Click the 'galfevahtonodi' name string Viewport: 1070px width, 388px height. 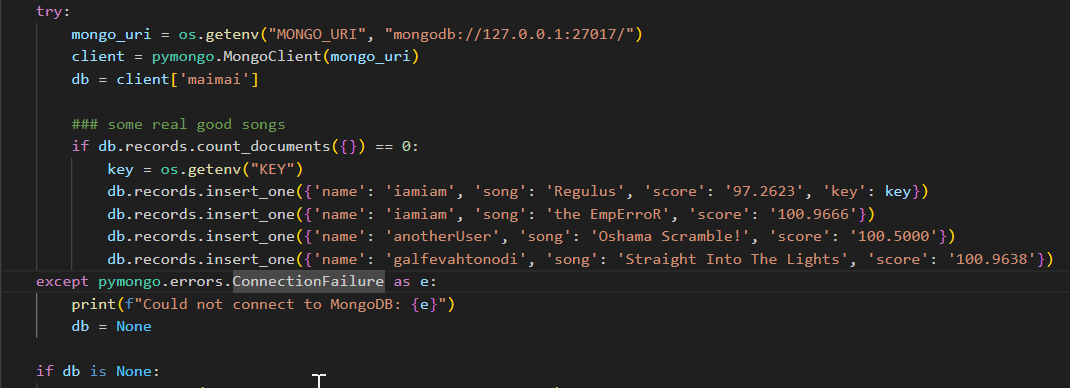coord(453,259)
